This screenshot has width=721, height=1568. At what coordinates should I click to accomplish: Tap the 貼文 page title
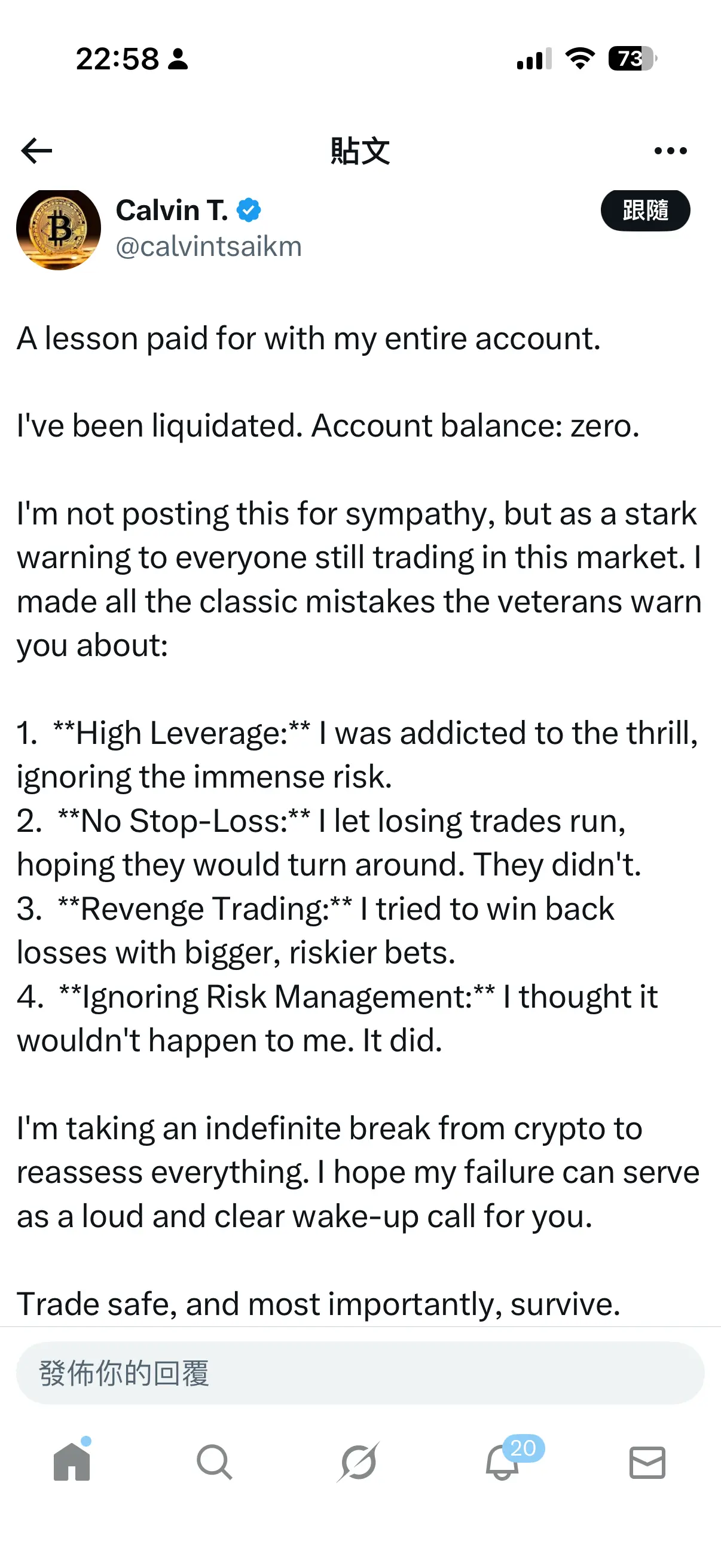360,151
